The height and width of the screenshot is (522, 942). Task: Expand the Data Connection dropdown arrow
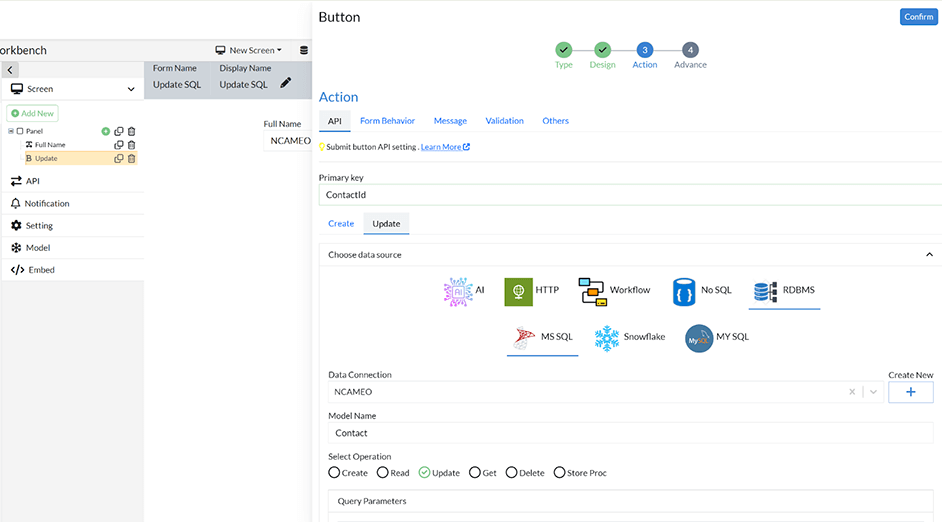[873, 392]
